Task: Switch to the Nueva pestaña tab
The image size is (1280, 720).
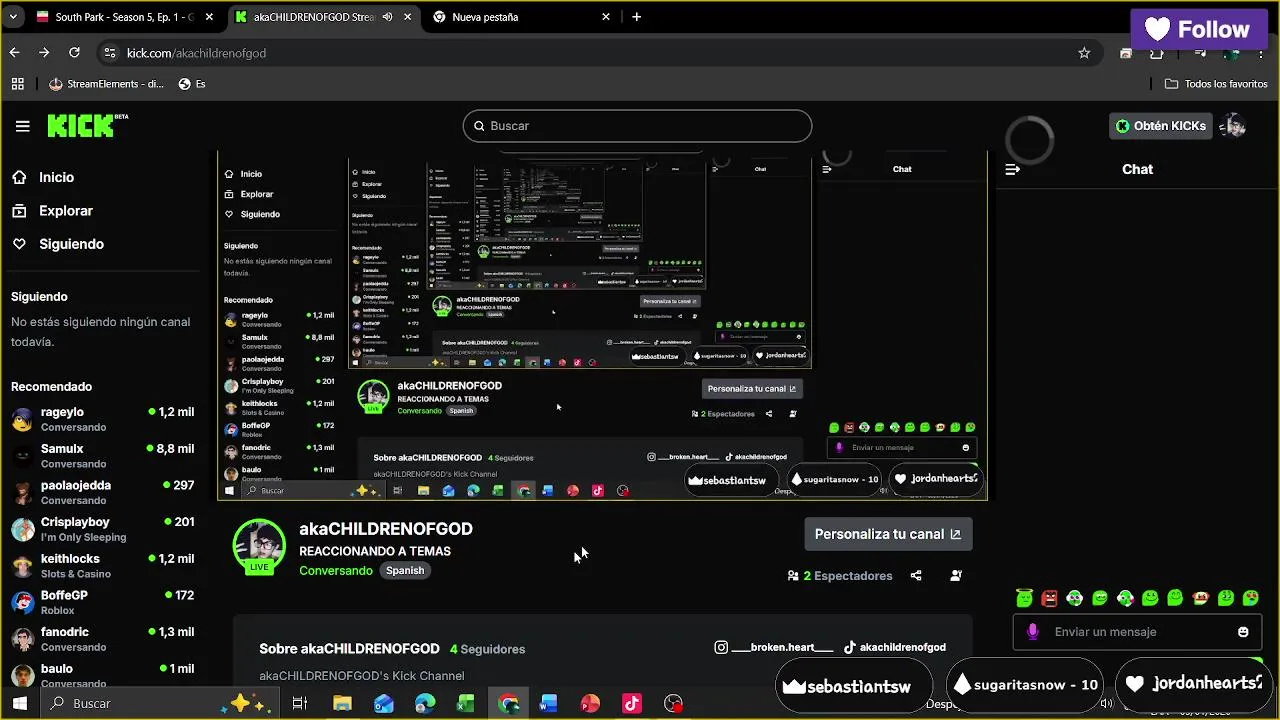Action: [523, 17]
